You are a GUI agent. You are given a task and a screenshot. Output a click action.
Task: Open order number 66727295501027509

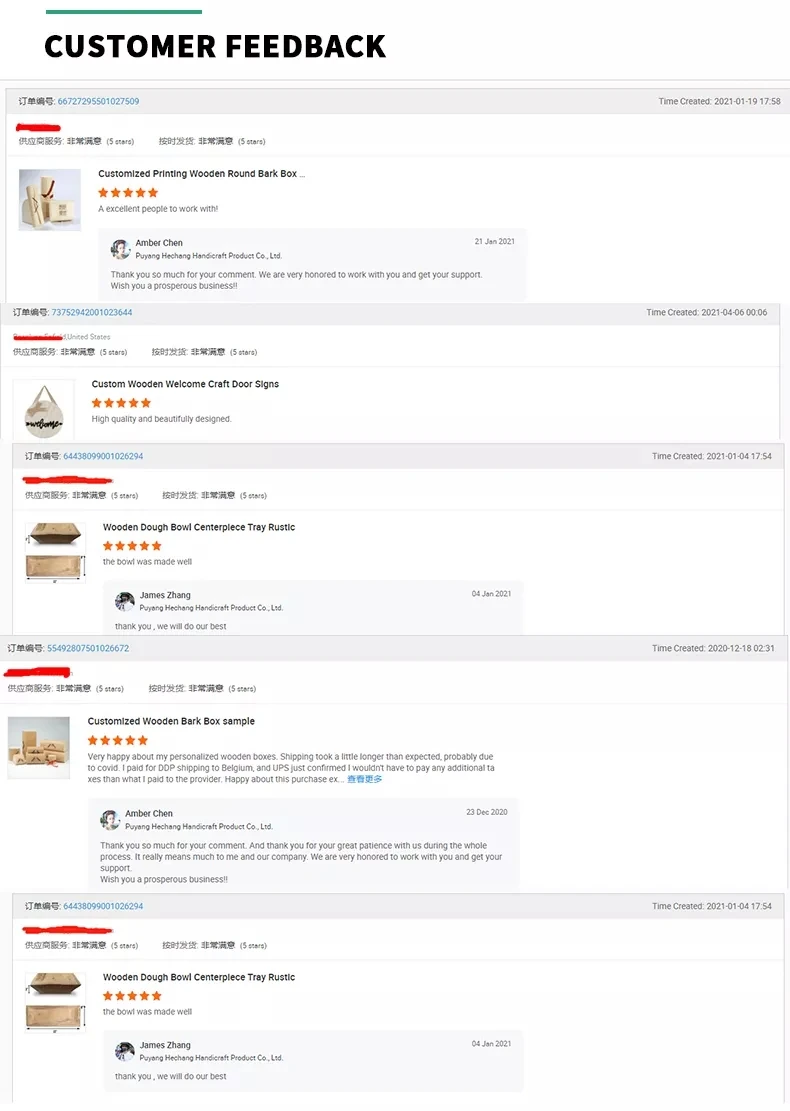98,102
